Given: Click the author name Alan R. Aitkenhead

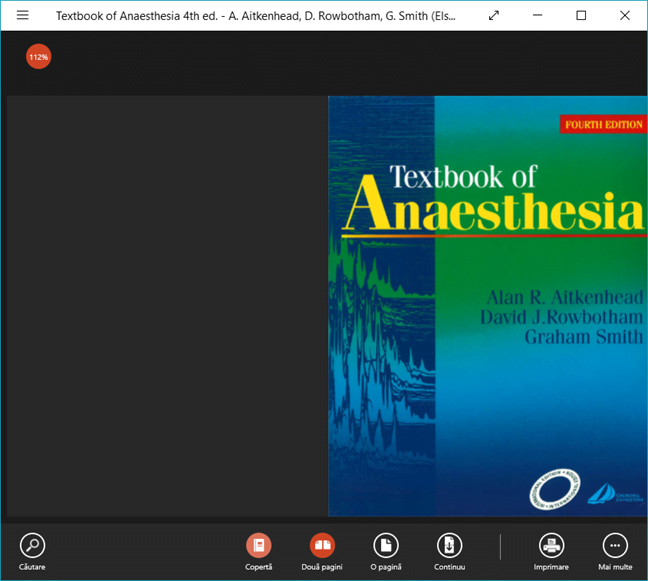Looking at the screenshot, I should click(565, 297).
